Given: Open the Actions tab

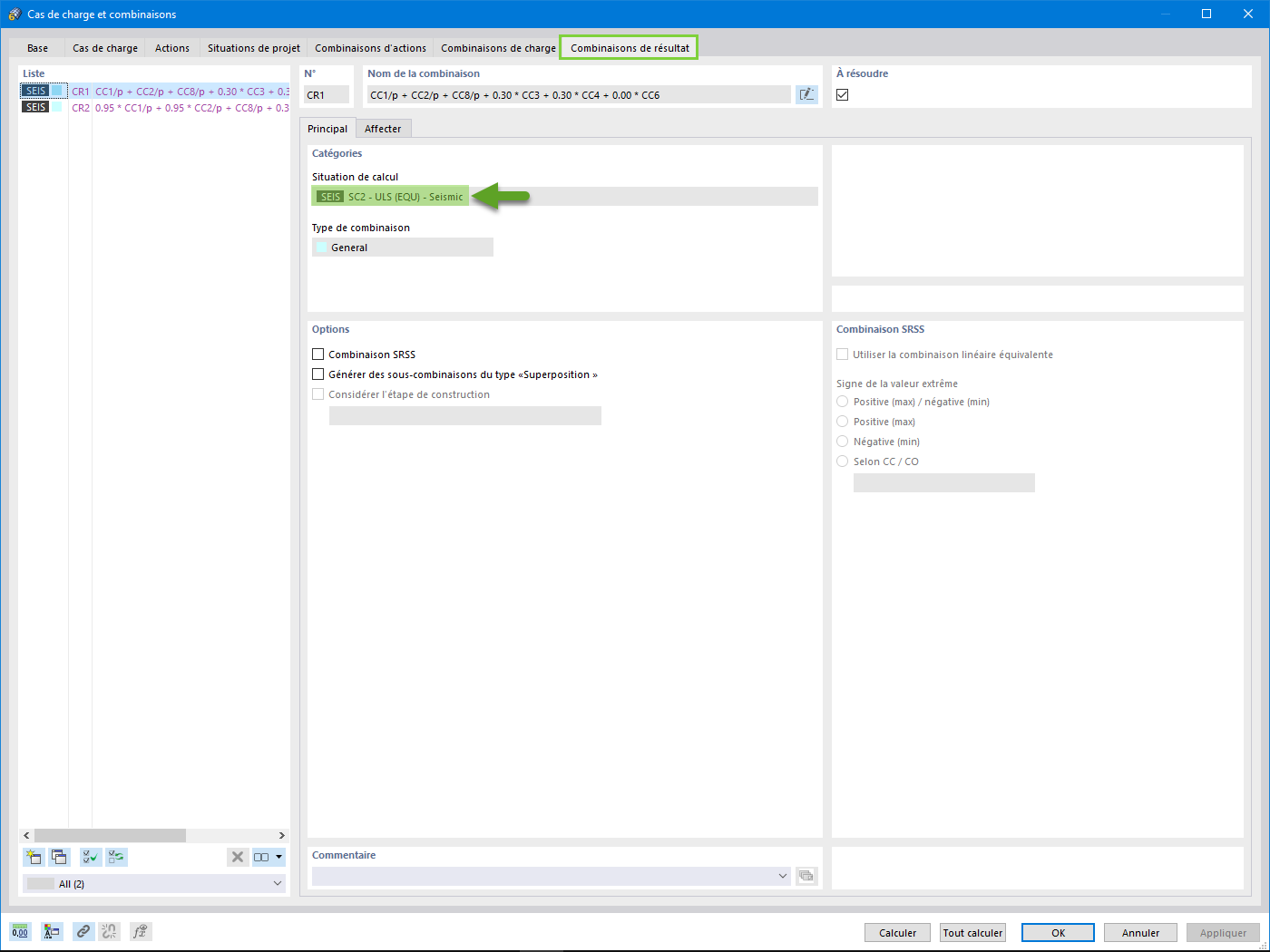Looking at the screenshot, I should tap(172, 48).
